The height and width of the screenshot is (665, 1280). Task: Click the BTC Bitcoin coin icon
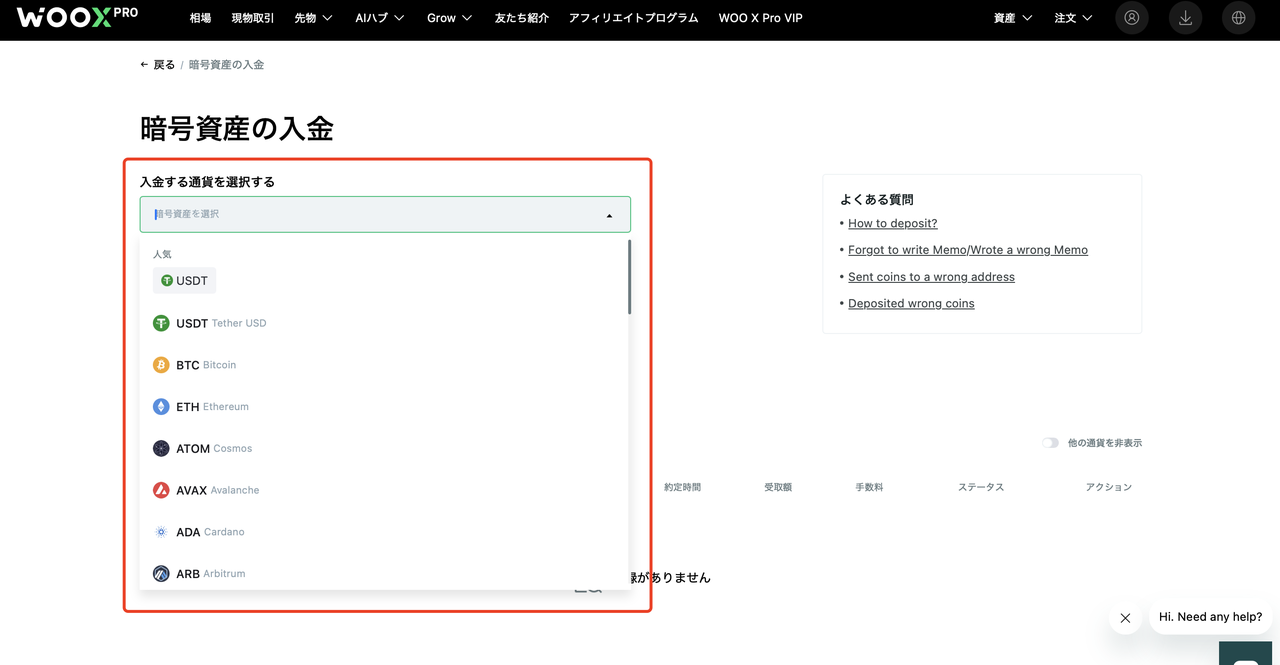pyautogui.click(x=161, y=365)
